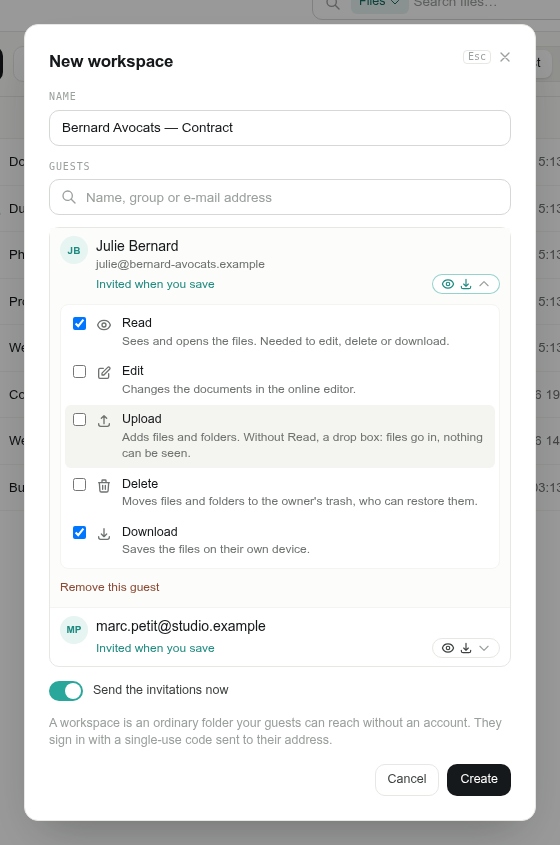Click the Upload permission label

coord(142,419)
